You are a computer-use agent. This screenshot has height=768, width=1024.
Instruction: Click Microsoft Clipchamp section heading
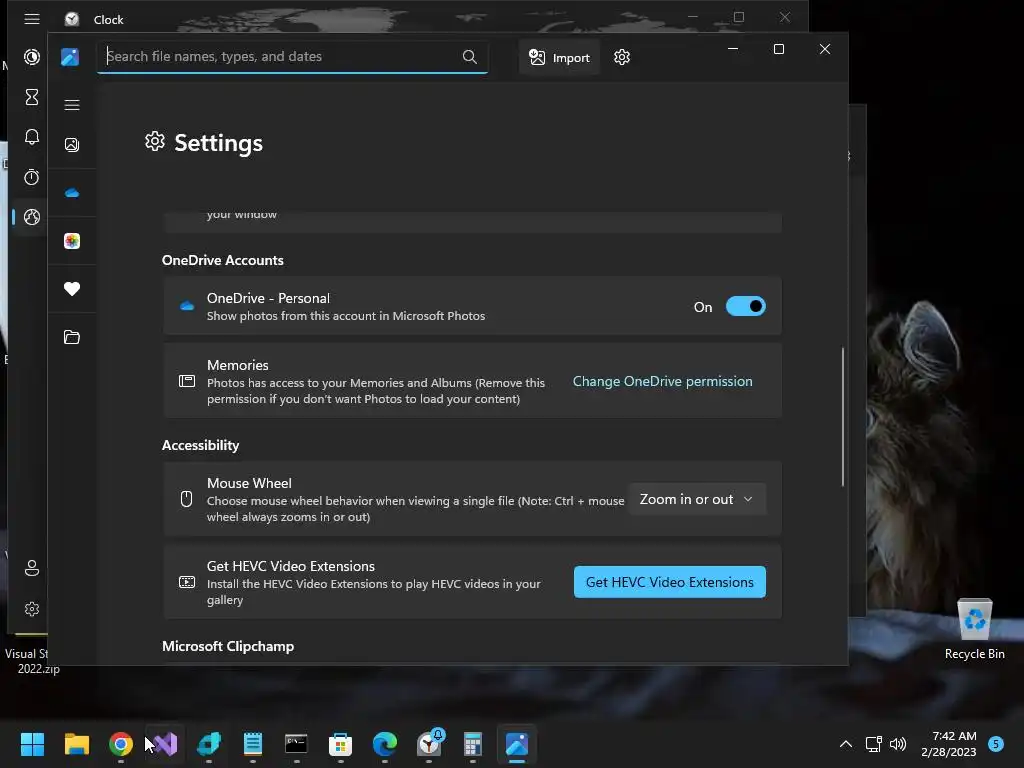pos(228,646)
